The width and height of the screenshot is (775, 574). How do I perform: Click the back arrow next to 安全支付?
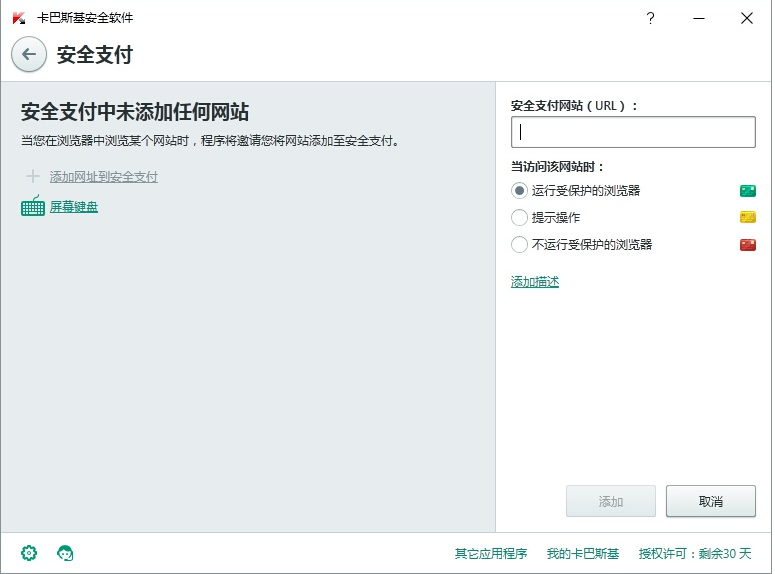(x=29, y=55)
